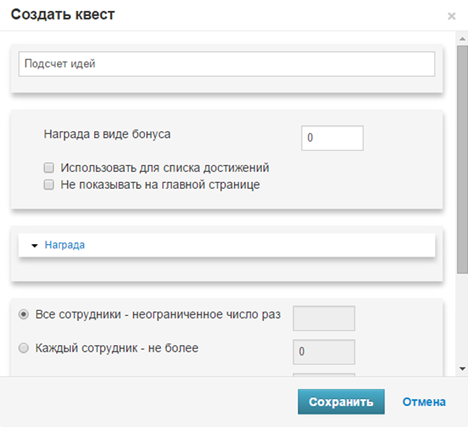Click the Награда в виде бонуса label
Screen dimensions: 468x427
(107, 134)
